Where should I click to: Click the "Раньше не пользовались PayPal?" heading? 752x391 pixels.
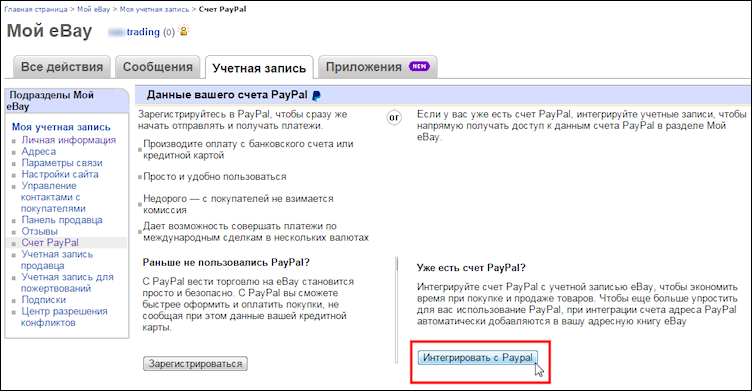tap(226, 262)
